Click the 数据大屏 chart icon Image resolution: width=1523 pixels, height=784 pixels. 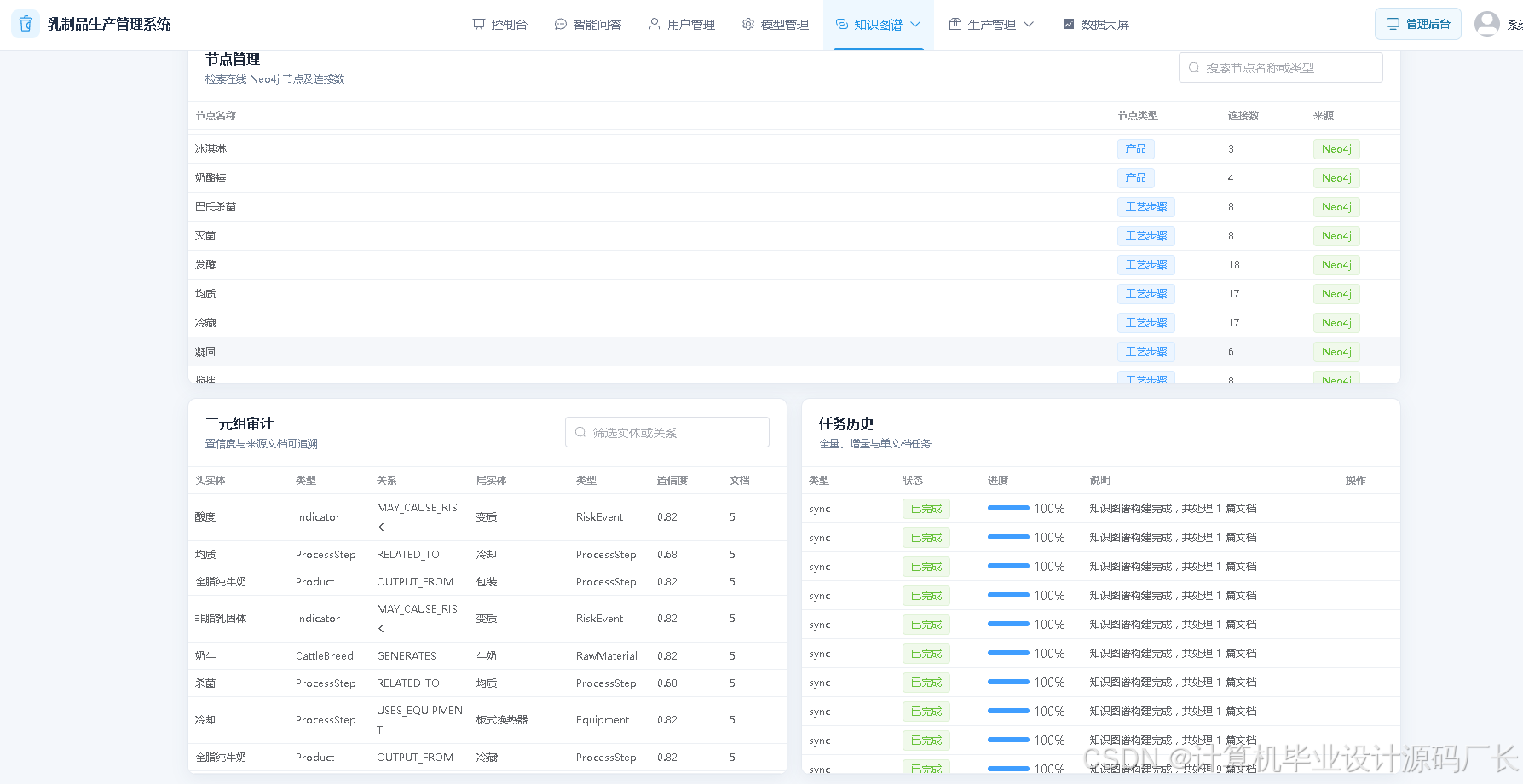[x=1069, y=24]
